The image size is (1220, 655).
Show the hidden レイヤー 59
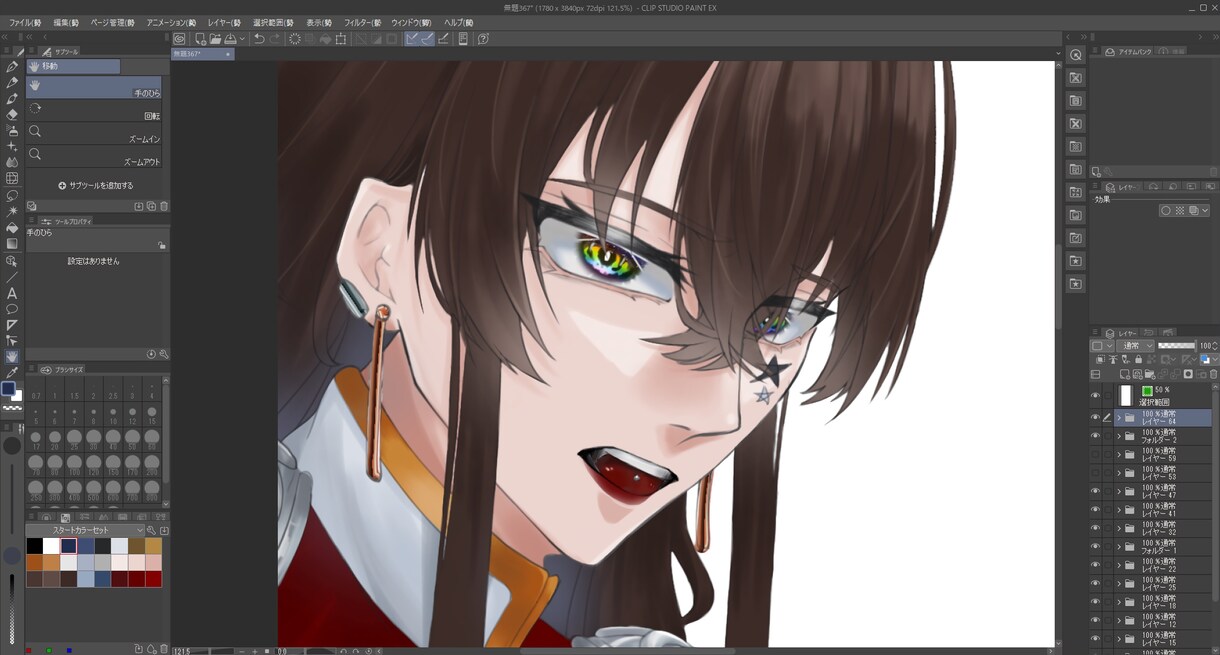pyautogui.click(x=1095, y=454)
